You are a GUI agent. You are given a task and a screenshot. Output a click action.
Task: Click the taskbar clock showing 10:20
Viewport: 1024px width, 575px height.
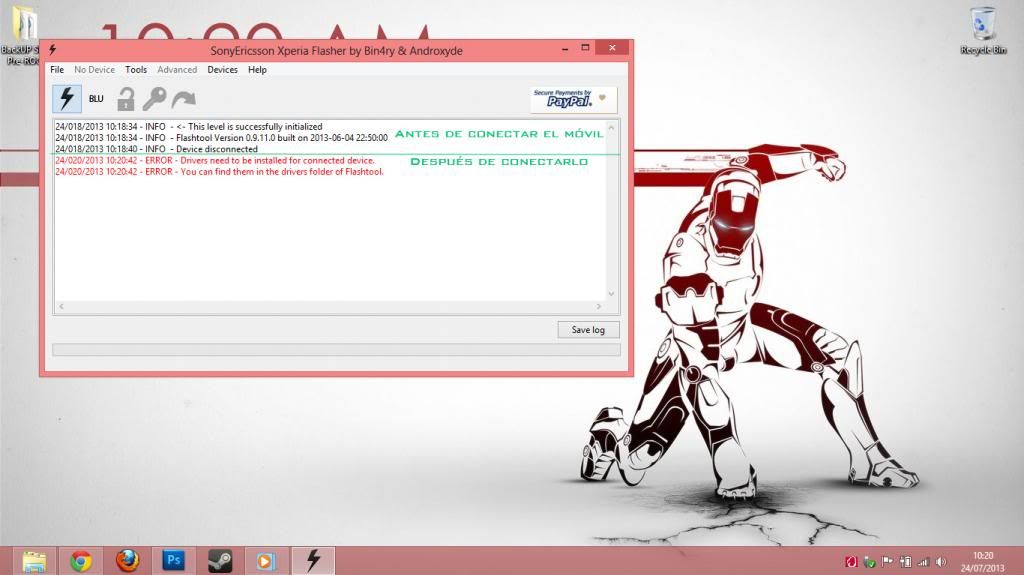(983, 562)
